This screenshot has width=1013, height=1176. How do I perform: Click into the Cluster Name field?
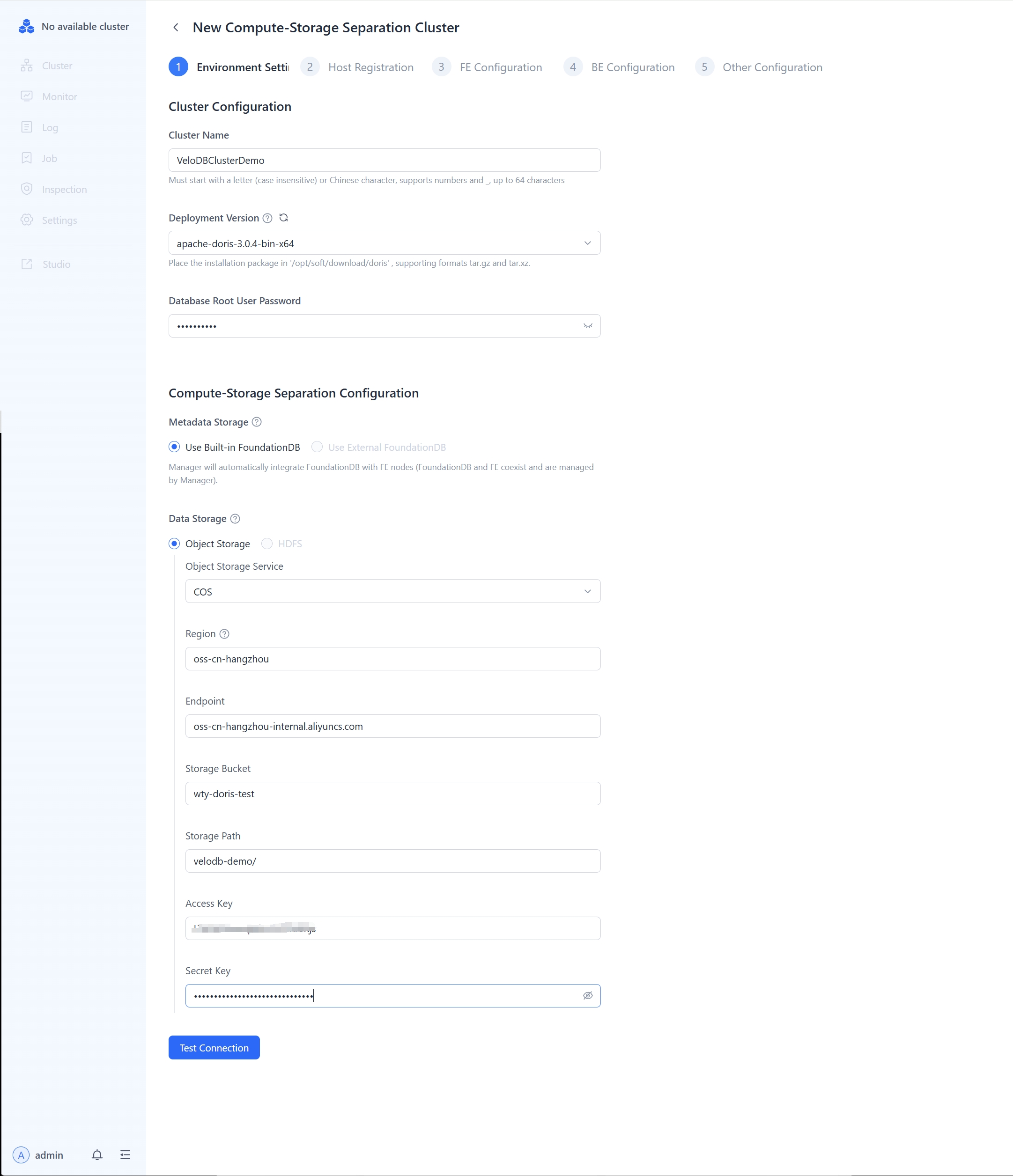click(x=384, y=160)
